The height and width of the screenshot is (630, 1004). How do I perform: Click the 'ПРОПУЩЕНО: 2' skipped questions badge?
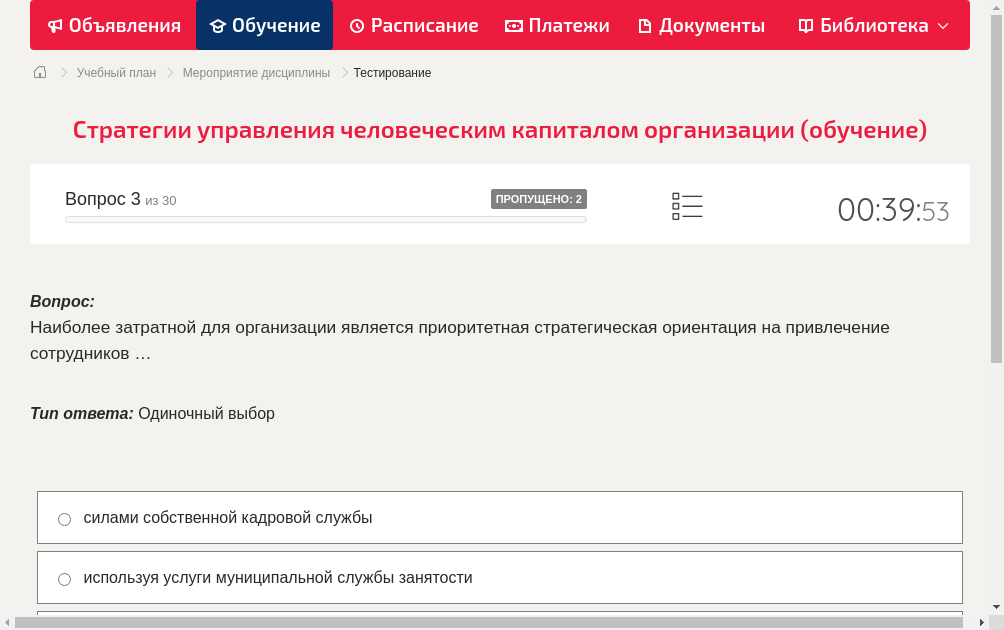coord(540,199)
